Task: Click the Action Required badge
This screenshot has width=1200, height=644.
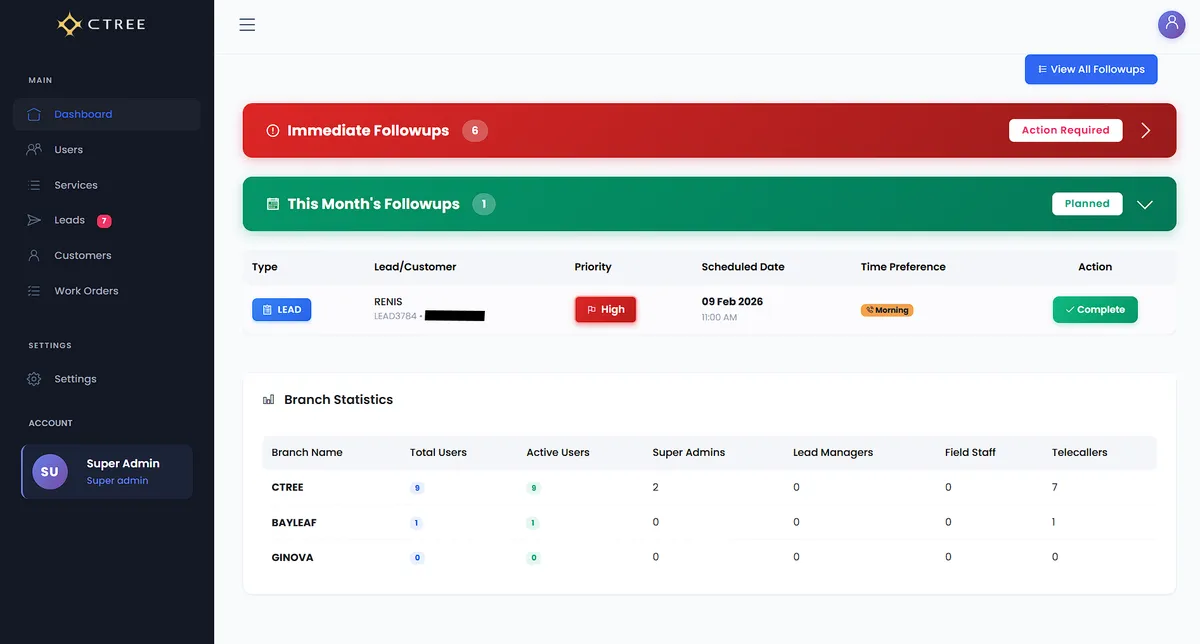Action: 1065,130
